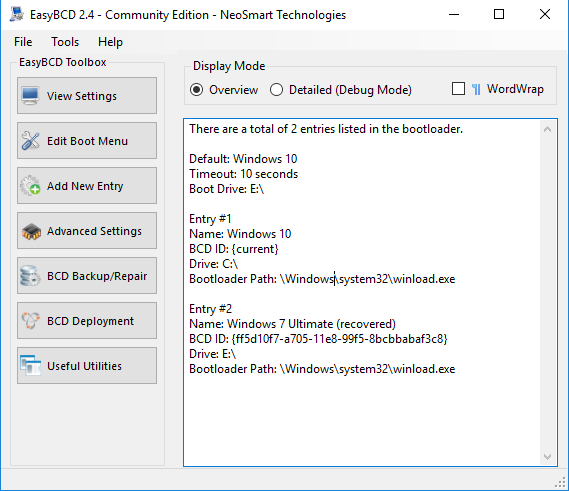Open the Help menu
Viewport: 569px width, 491px height.
[110, 42]
